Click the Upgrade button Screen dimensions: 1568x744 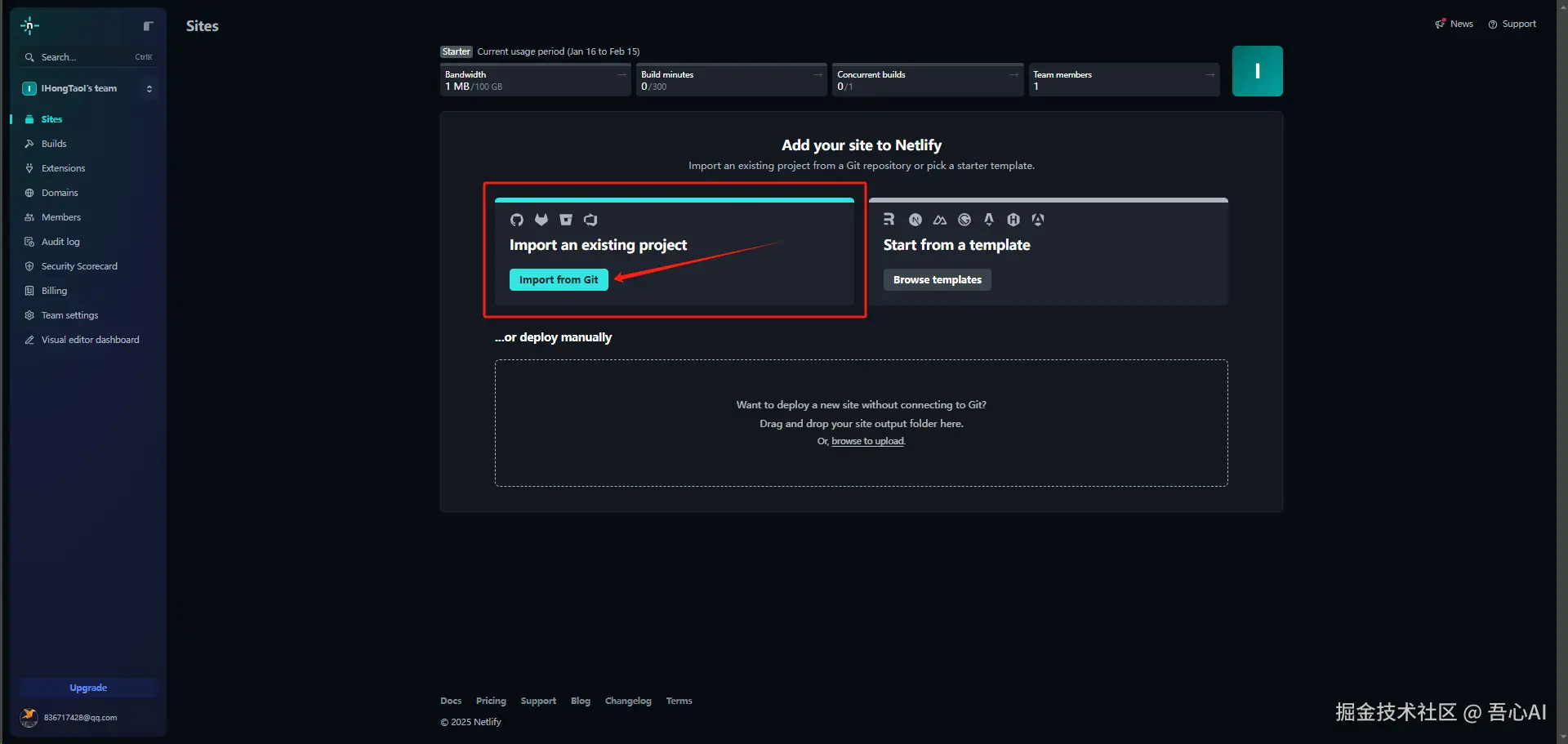(x=88, y=688)
